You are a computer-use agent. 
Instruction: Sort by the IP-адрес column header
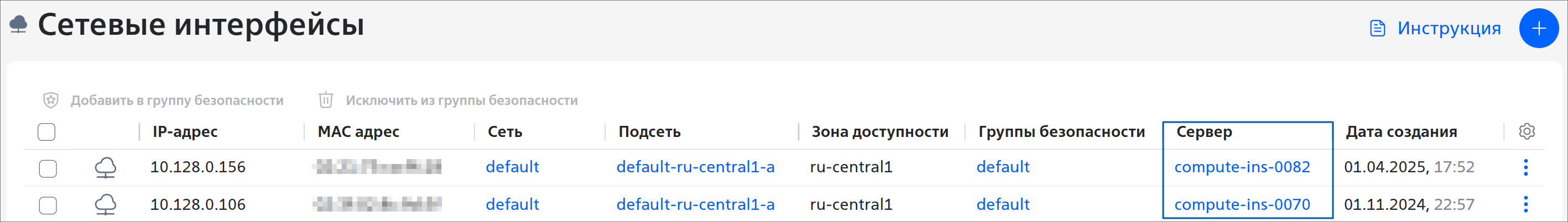185,132
